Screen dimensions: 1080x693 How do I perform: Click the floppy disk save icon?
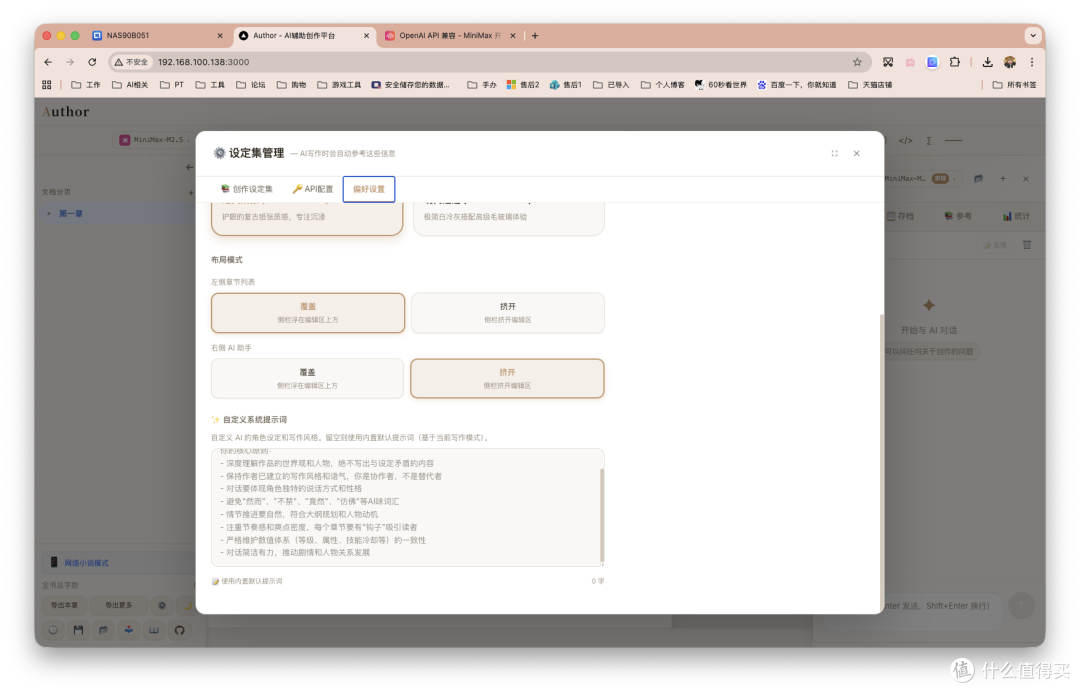click(x=79, y=630)
